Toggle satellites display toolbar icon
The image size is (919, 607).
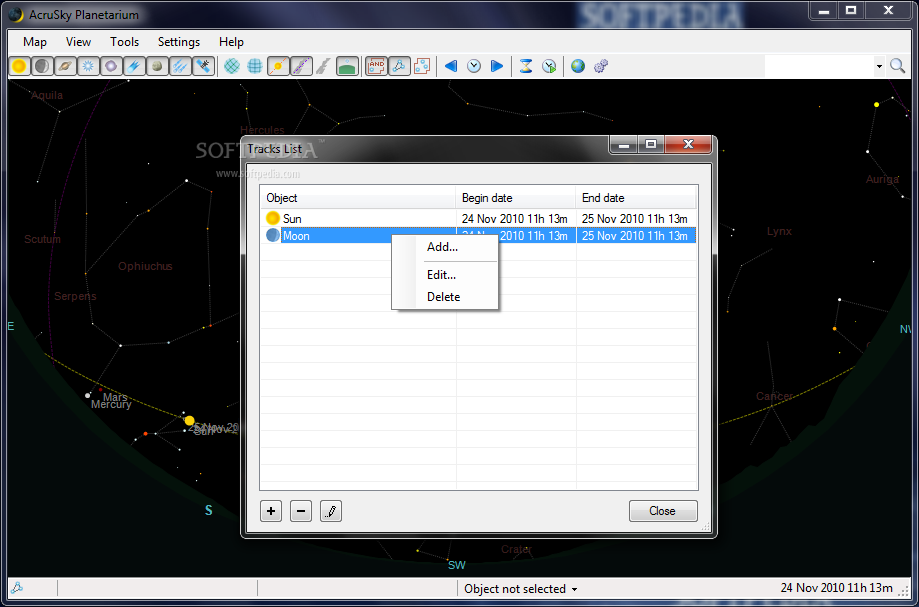203,66
